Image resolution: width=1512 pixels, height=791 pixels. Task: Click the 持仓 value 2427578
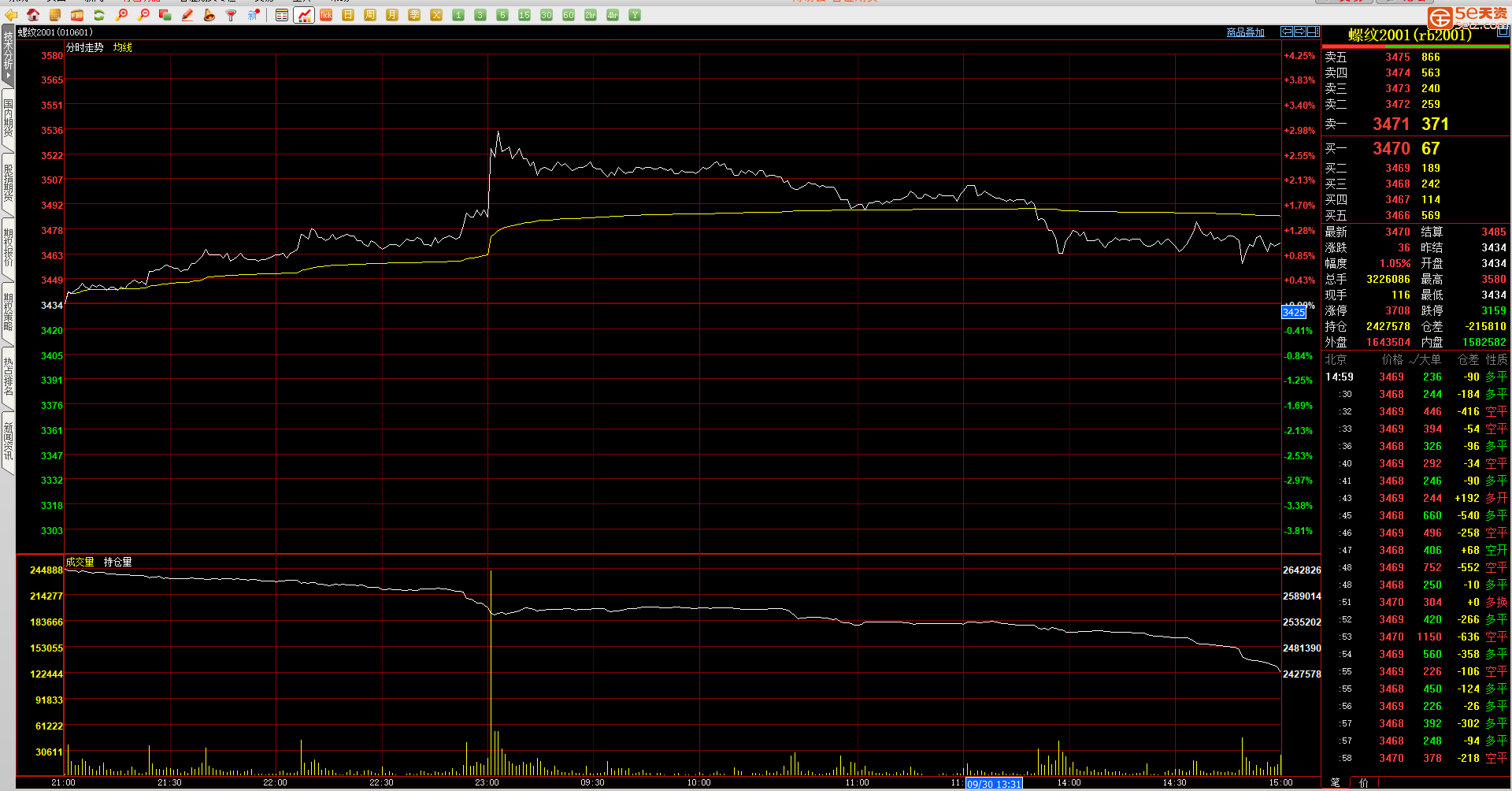1388,326
